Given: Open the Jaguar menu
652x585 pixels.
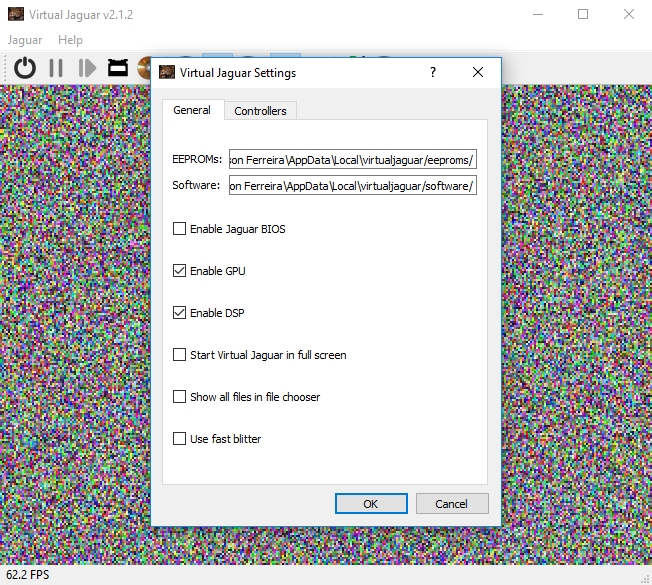Looking at the screenshot, I should coord(25,40).
